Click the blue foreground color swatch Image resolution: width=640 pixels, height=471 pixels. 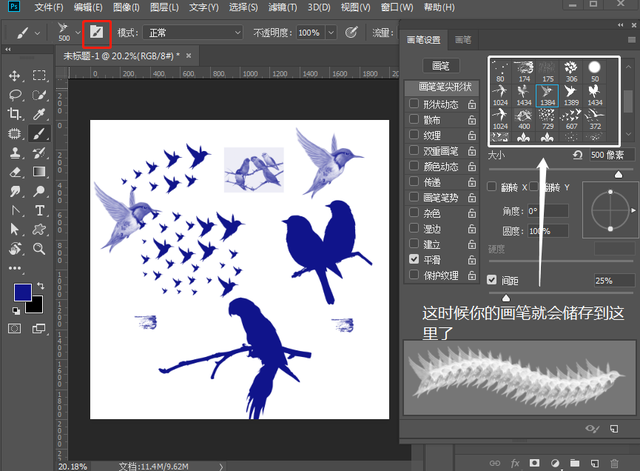point(22,293)
